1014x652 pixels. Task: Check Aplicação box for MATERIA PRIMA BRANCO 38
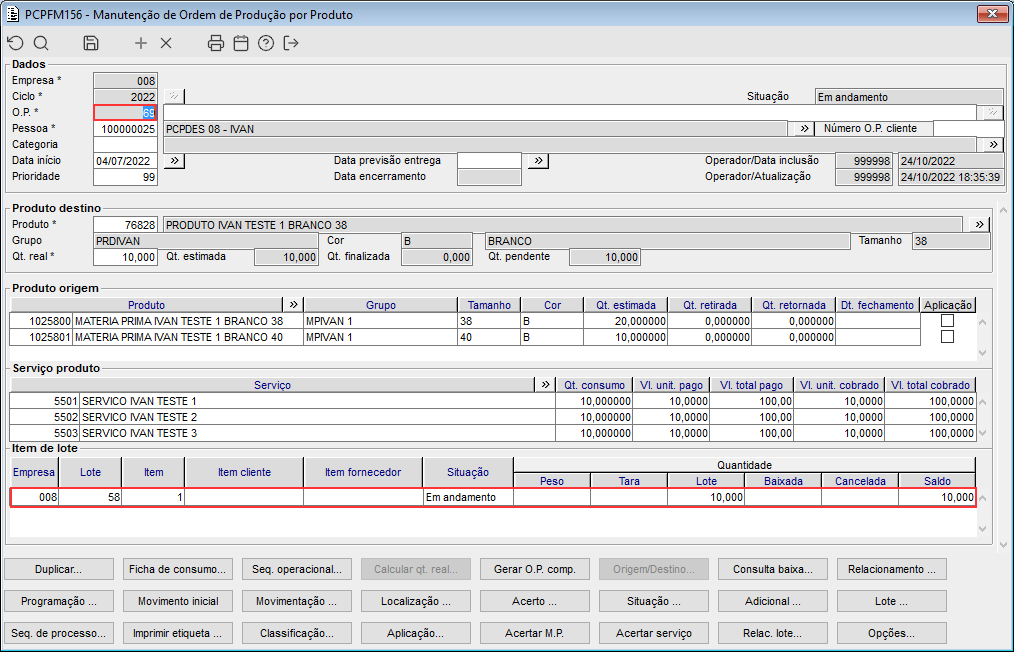tap(947, 321)
